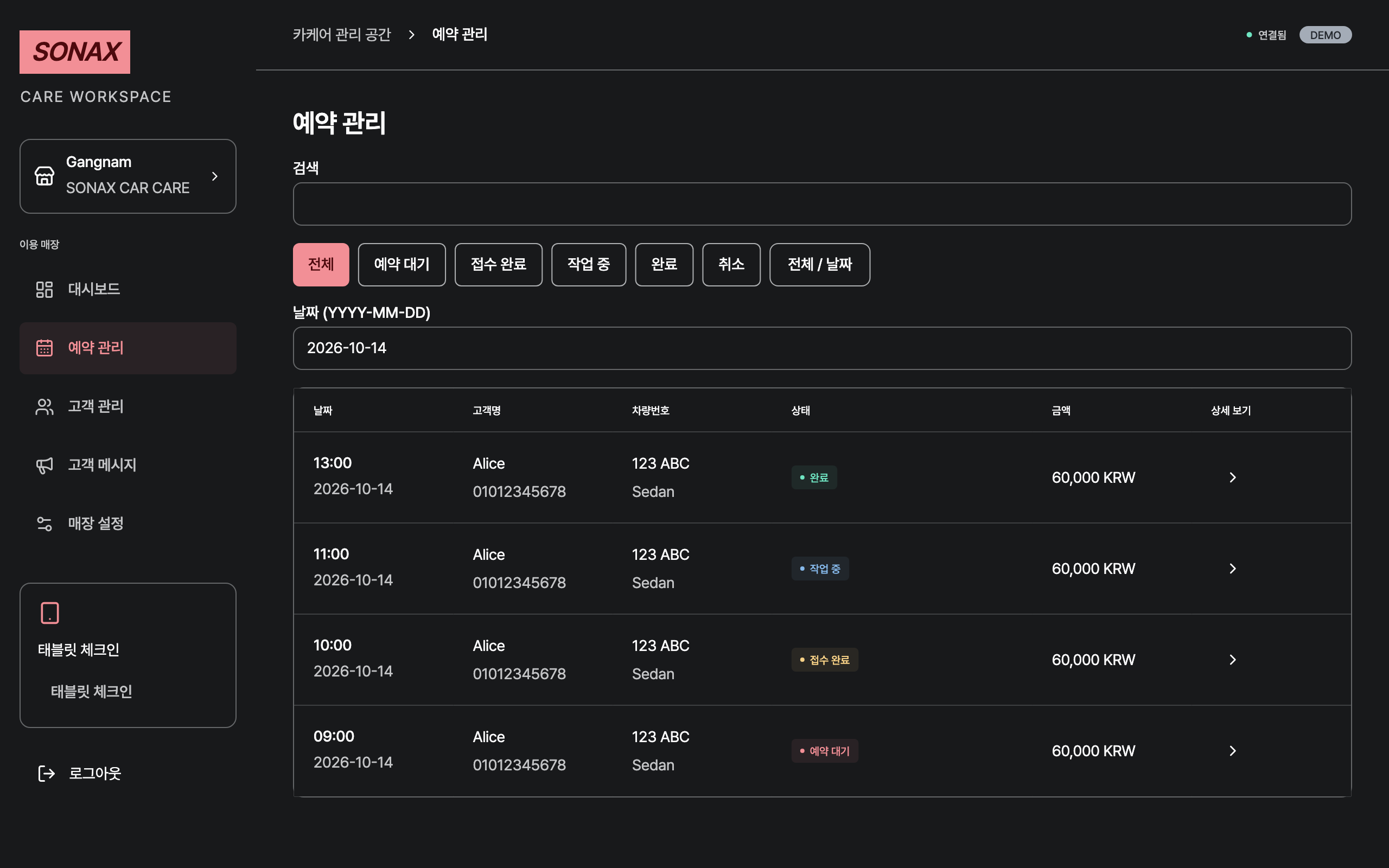Select the 전체 filter tab
Image resolution: width=1389 pixels, height=868 pixels.
[321, 265]
